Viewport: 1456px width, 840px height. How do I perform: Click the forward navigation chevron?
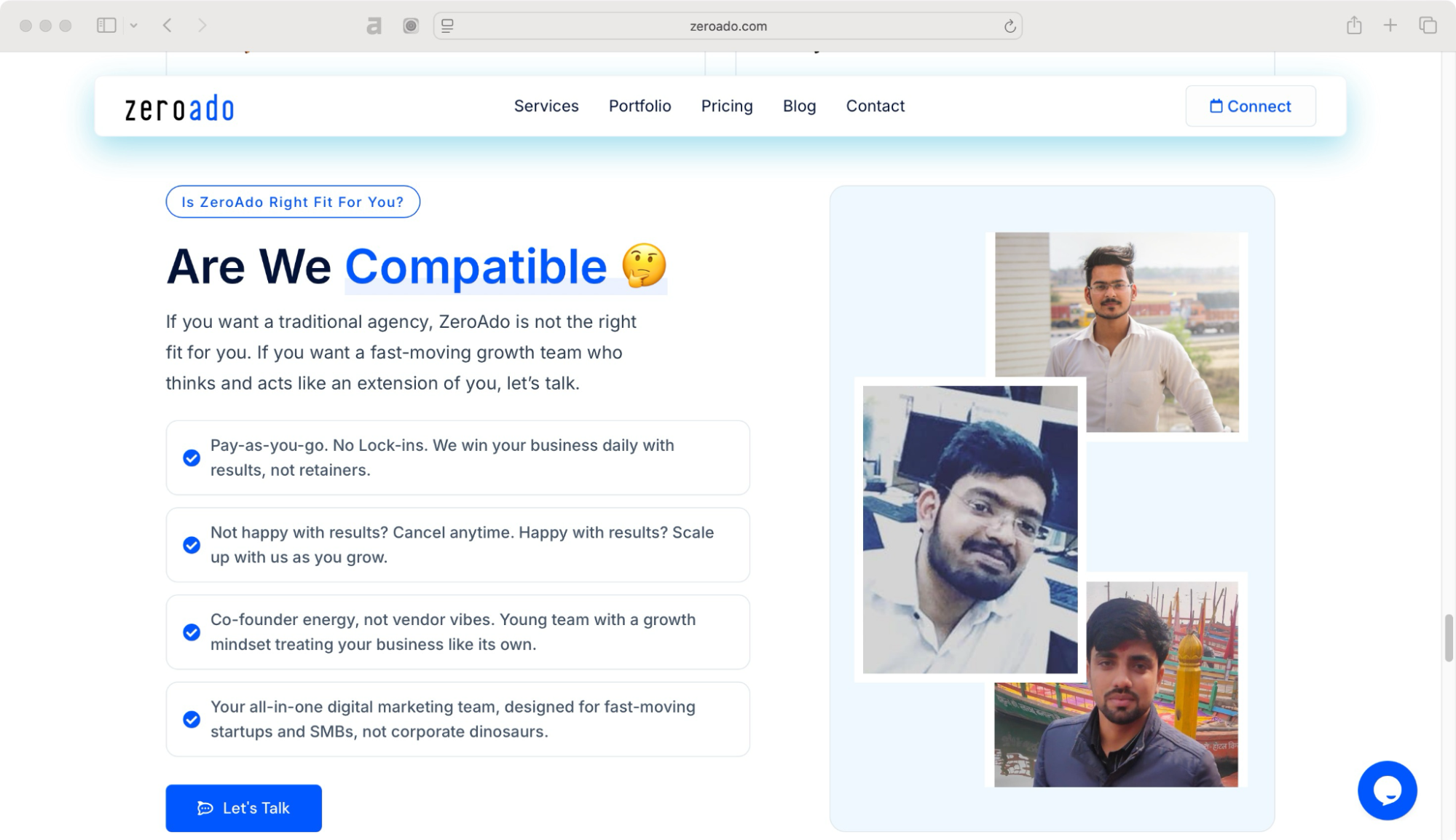pyautogui.click(x=202, y=25)
